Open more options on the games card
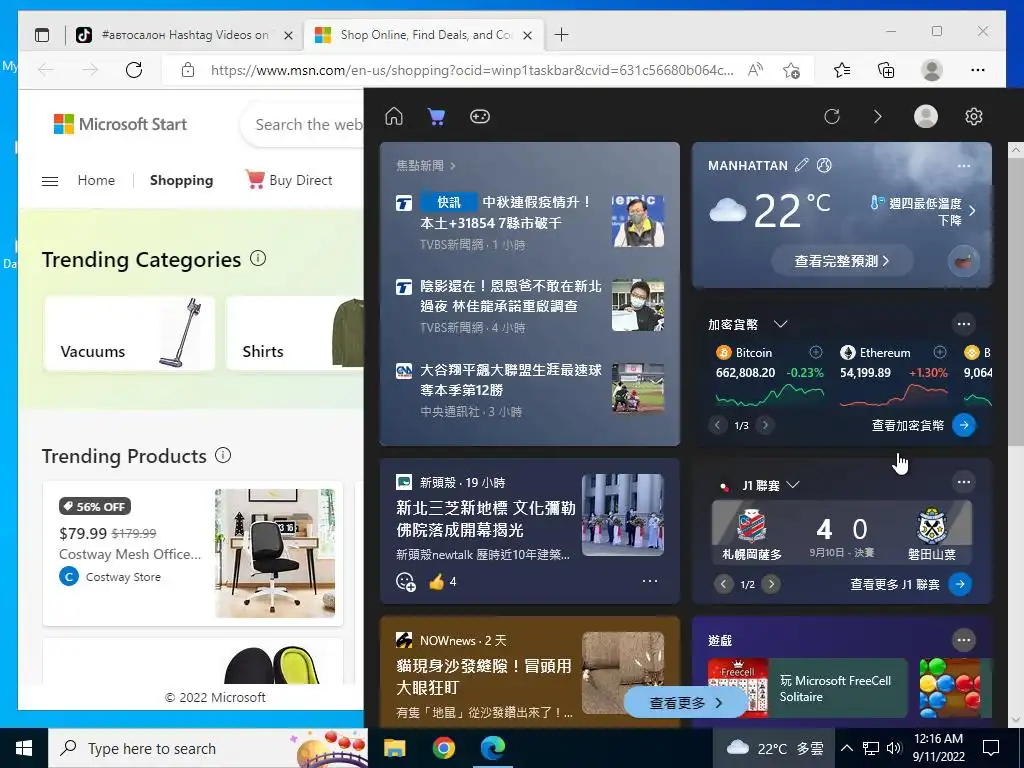 click(x=964, y=640)
